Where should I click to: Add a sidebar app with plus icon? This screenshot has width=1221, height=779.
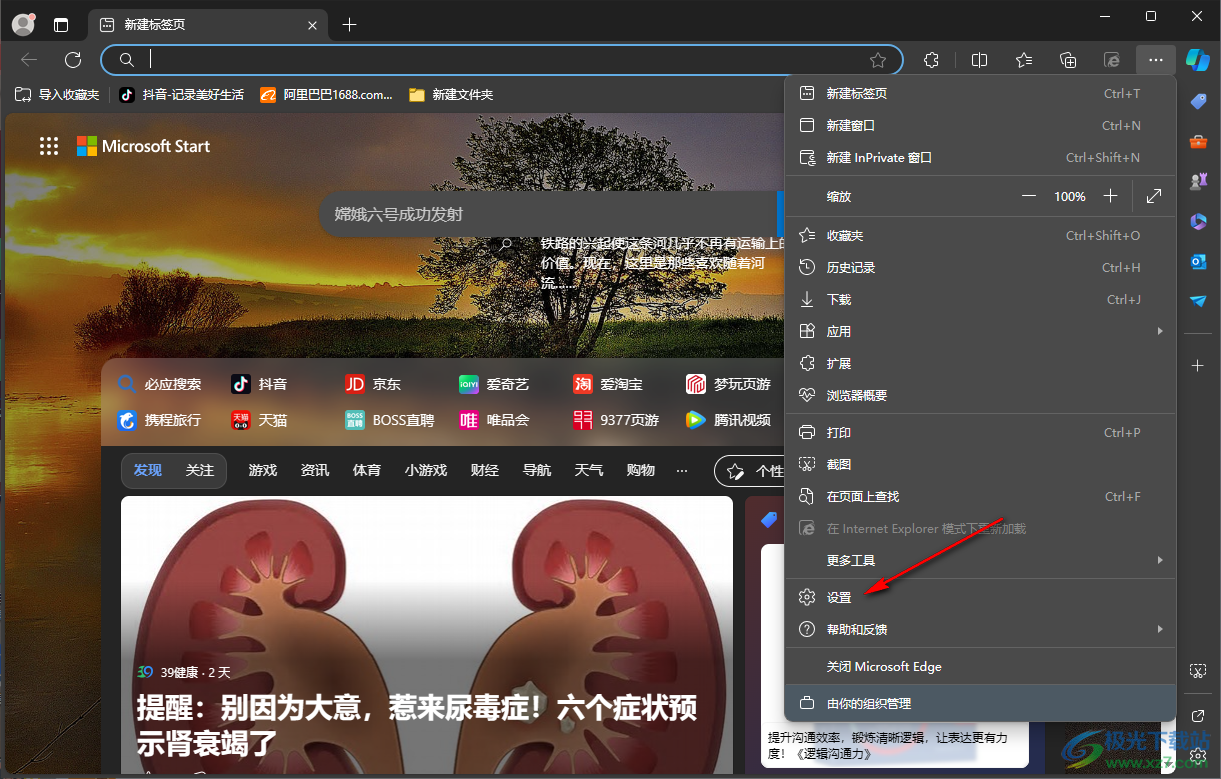click(1198, 366)
